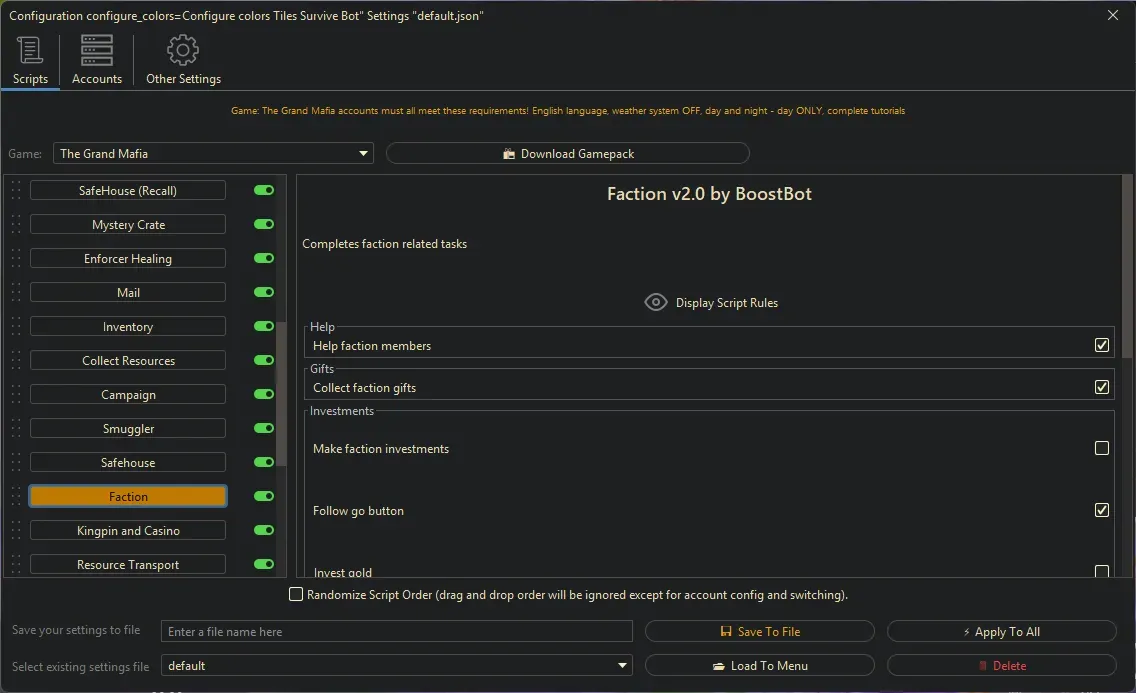1136x693 pixels.
Task: Toggle Kingpin and Casino switch
Action: 264,531
